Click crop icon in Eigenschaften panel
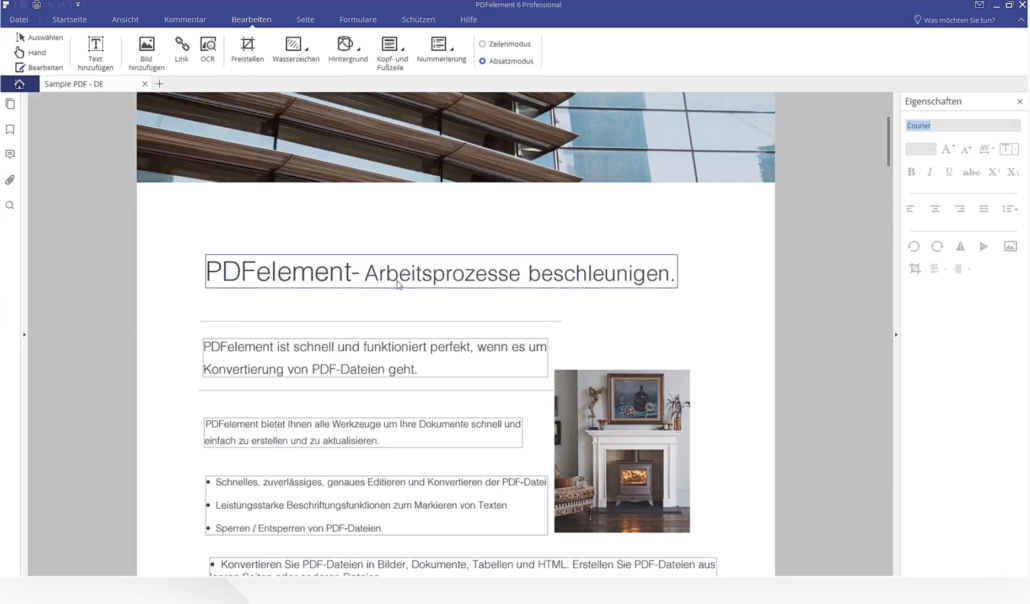 click(914, 269)
